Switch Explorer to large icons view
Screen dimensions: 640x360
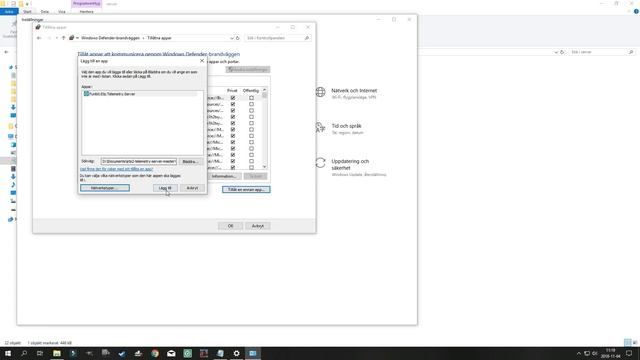click(635, 342)
